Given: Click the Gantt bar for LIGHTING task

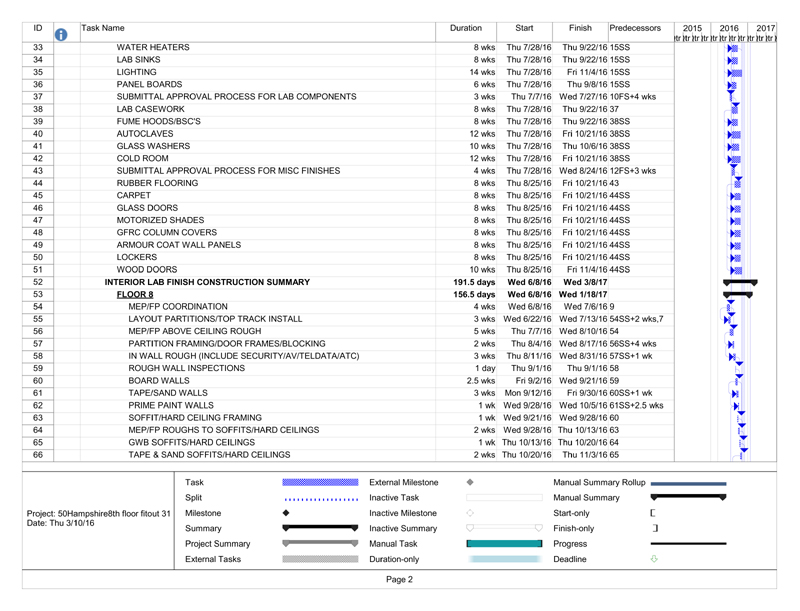Looking at the screenshot, I should pos(737,72).
